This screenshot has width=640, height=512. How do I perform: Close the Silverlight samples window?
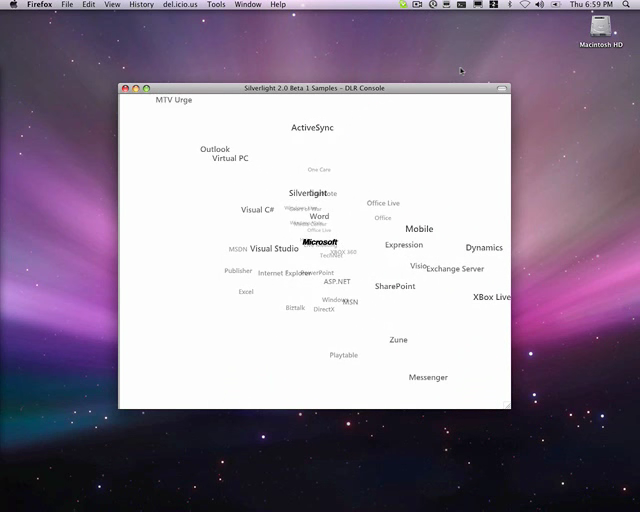[125, 88]
